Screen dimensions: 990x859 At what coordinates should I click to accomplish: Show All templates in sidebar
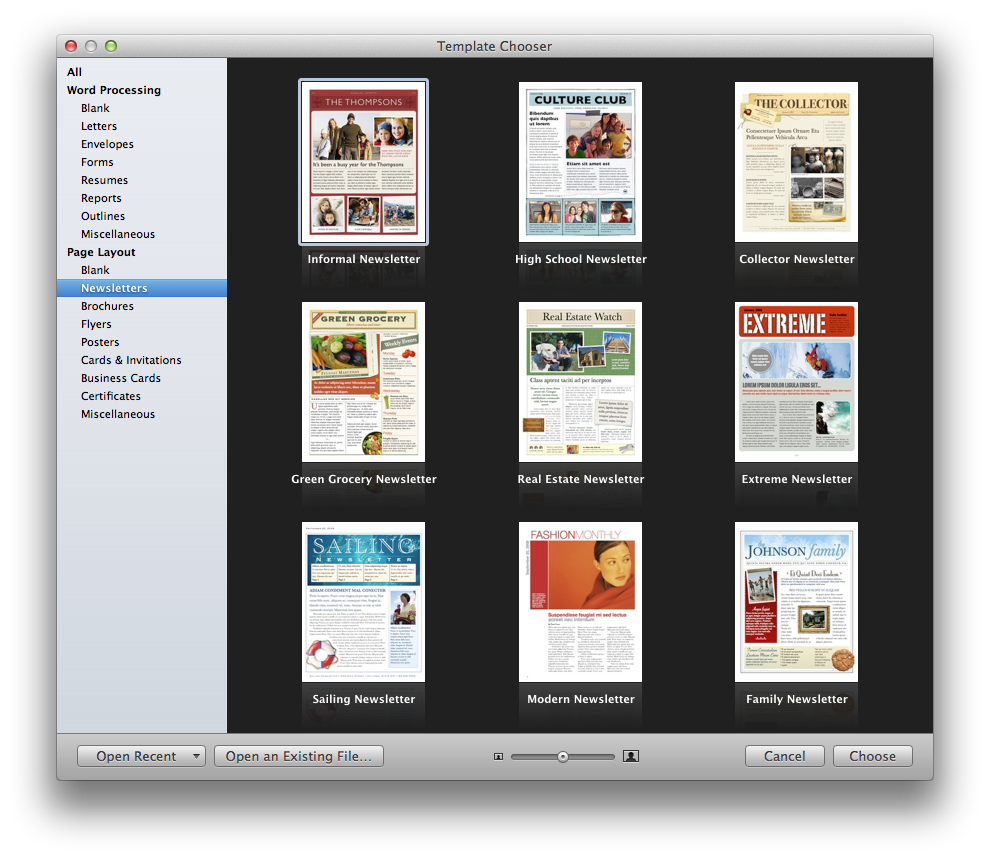point(75,72)
